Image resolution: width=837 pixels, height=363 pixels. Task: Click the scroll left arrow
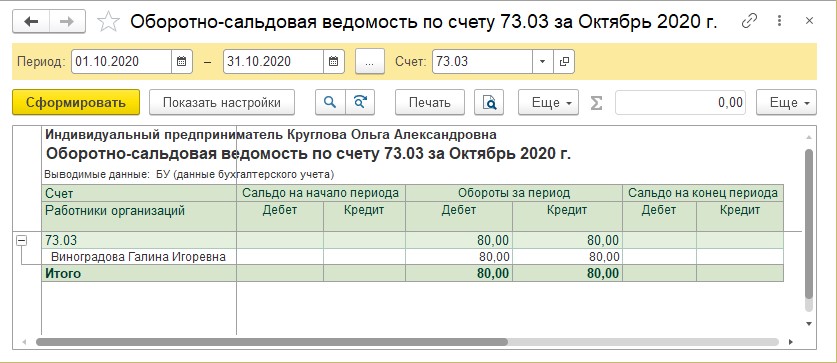(x=23, y=342)
